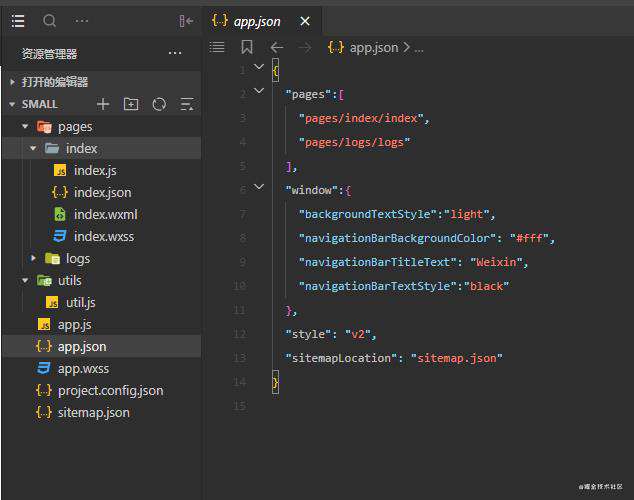Click the closing brace on line 14

(276, 382)
